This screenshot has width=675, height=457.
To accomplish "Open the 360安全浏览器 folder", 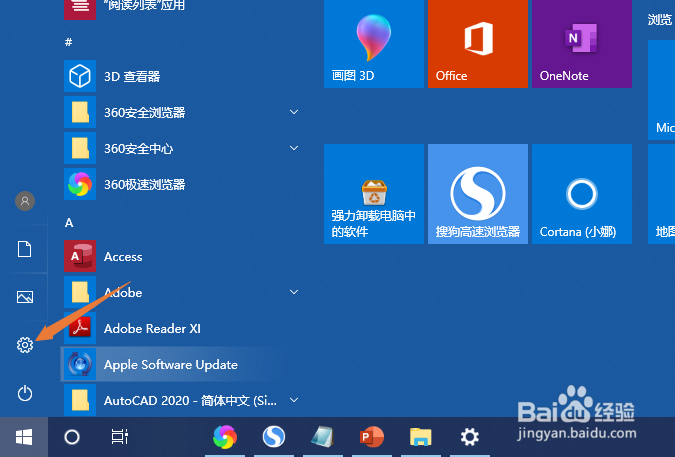I will pos(181,112).
